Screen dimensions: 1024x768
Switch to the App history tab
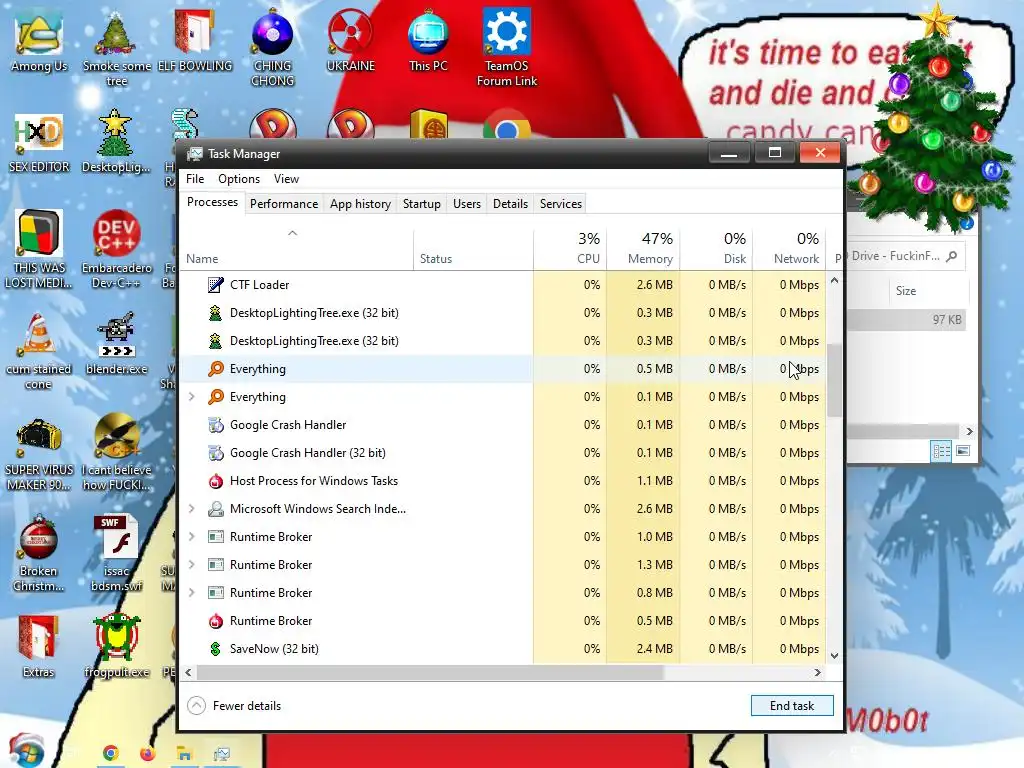pos(360,204)
